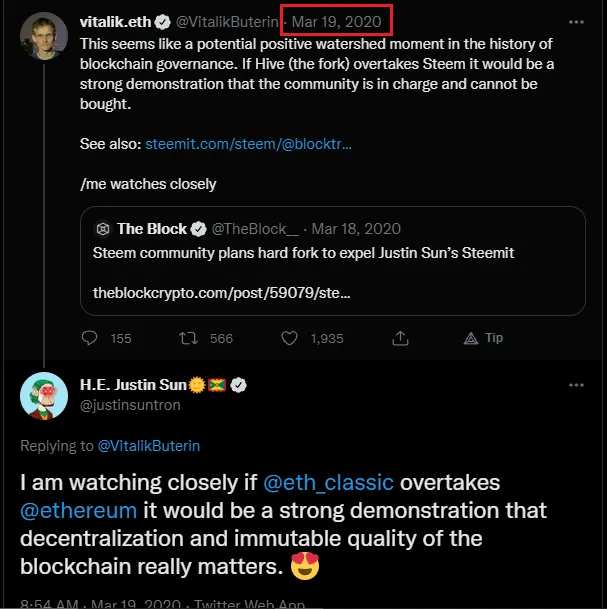Open the theblockcrypto.com article link

[221, 294]
